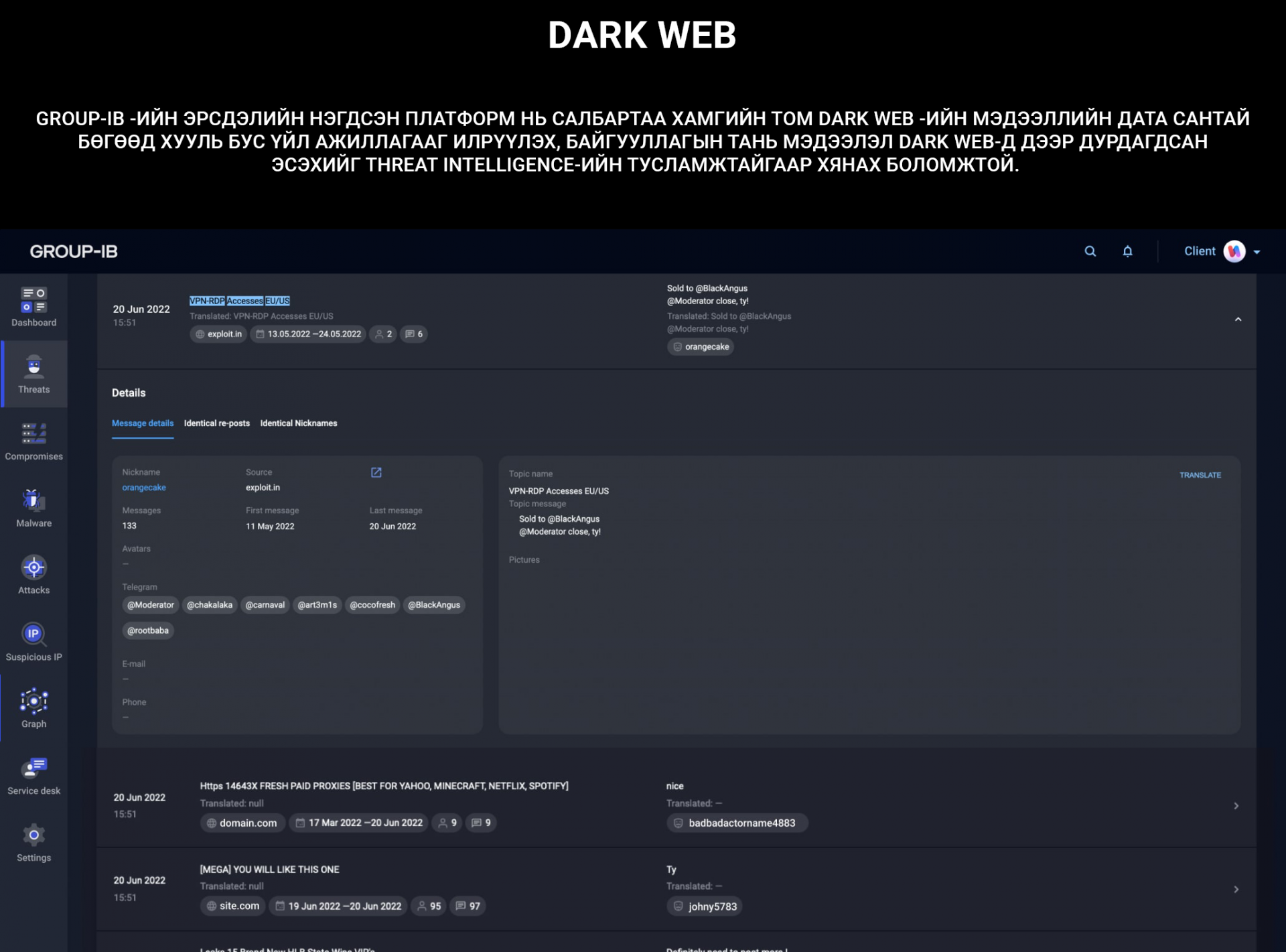Expand the badbadactorname4883 message row

click(x=1236, y=806)
